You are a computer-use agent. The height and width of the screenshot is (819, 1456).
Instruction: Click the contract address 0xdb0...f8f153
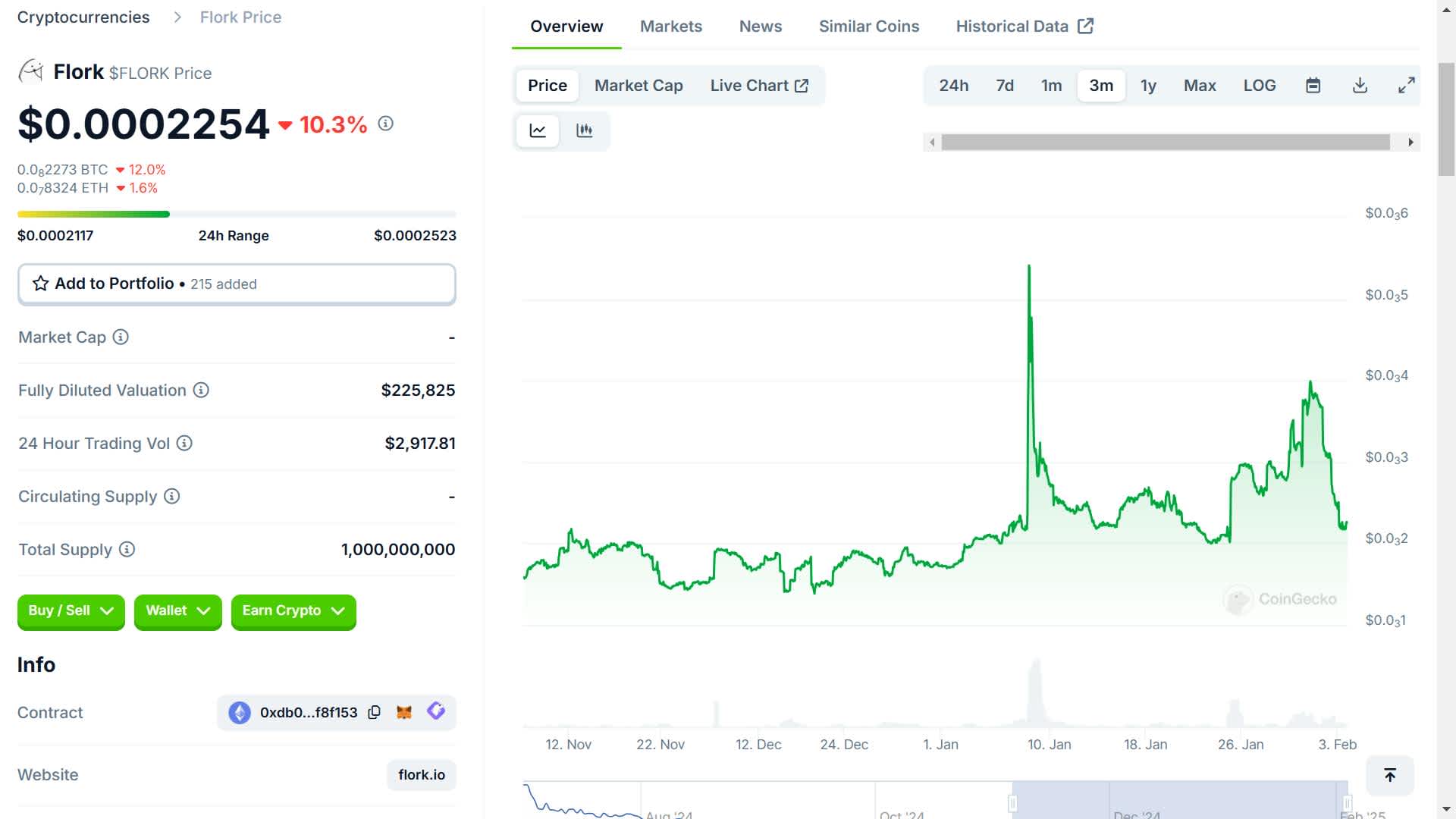pyautogui.click(x=309, y=712)
